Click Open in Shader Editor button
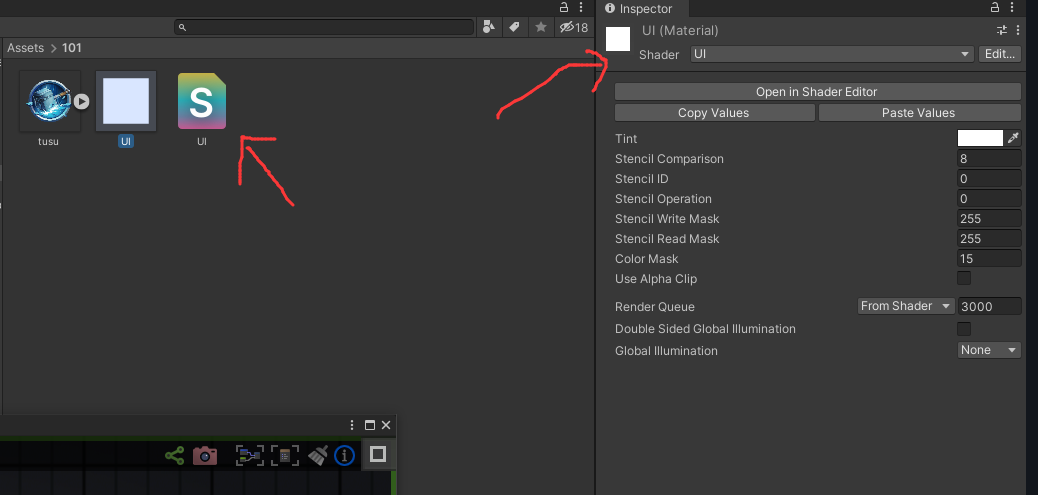This screenshot has height=495, width=1038. [818, 92]
